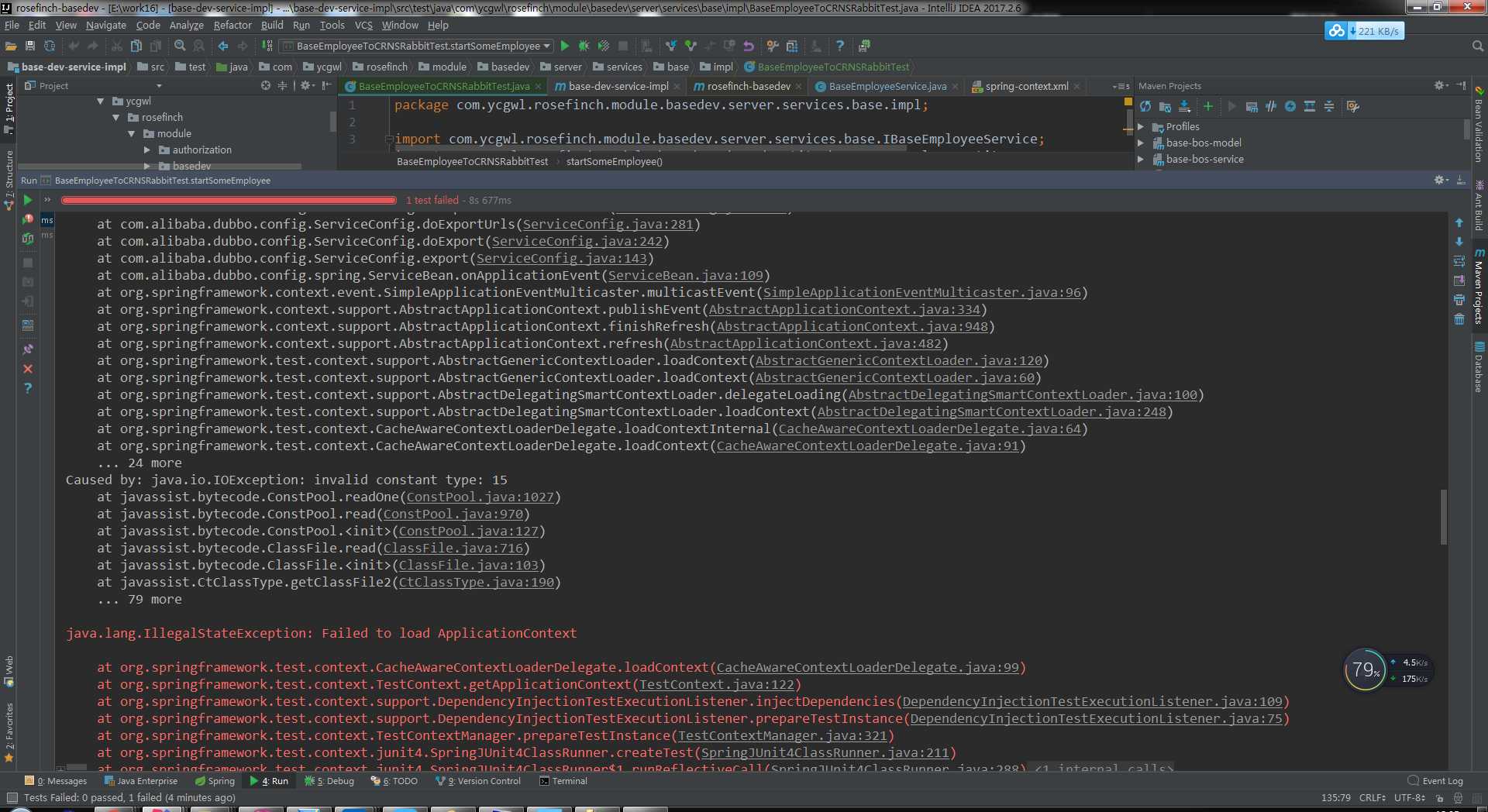Toggle Maven Skip Tests mode
The image size is (1488, 812).
(x=1290, y=106)
